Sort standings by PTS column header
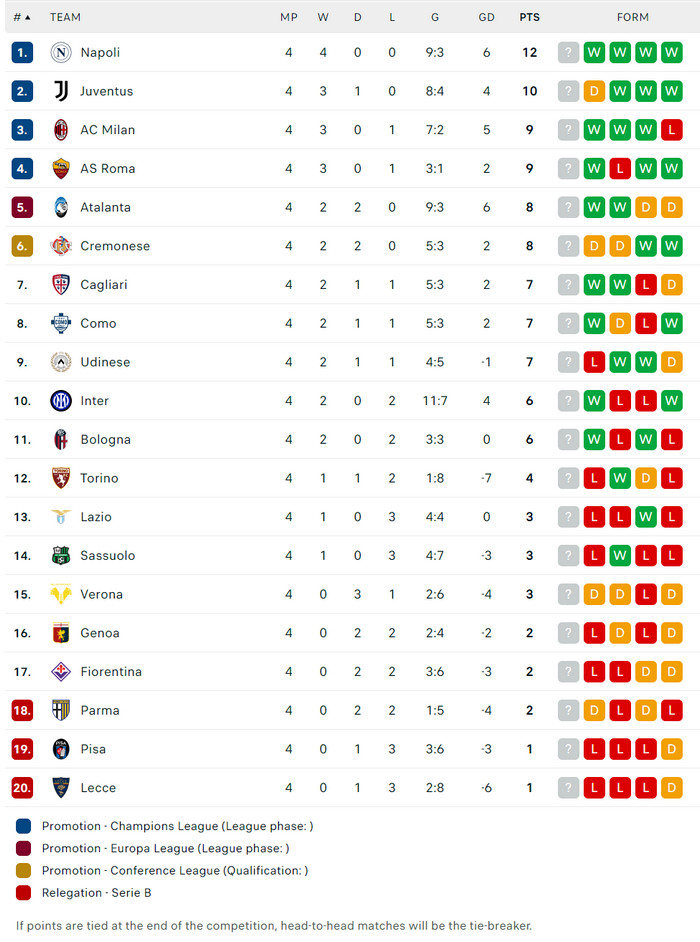 point(529,17)
